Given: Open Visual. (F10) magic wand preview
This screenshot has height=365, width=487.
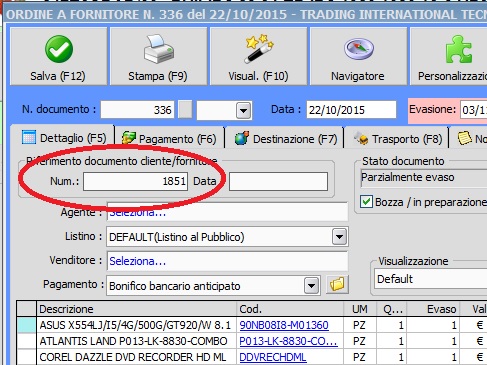Looking at the screenshot, I should (259, 49).
